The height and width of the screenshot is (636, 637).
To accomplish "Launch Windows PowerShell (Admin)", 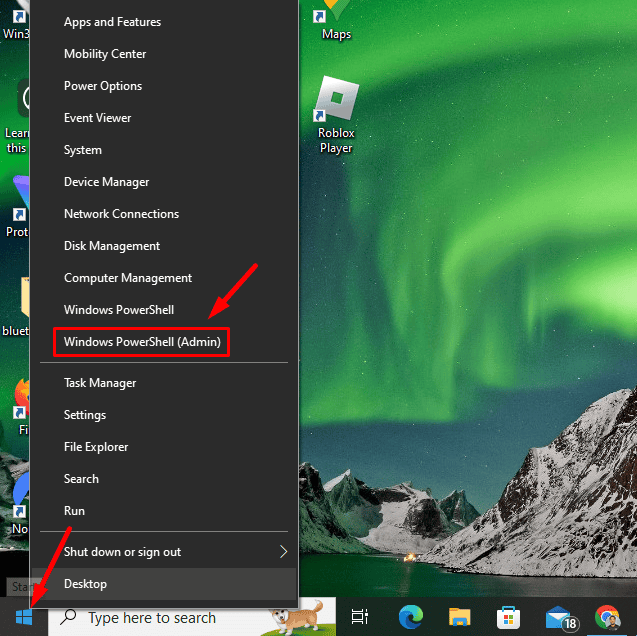I will click(x=164, y=342).
